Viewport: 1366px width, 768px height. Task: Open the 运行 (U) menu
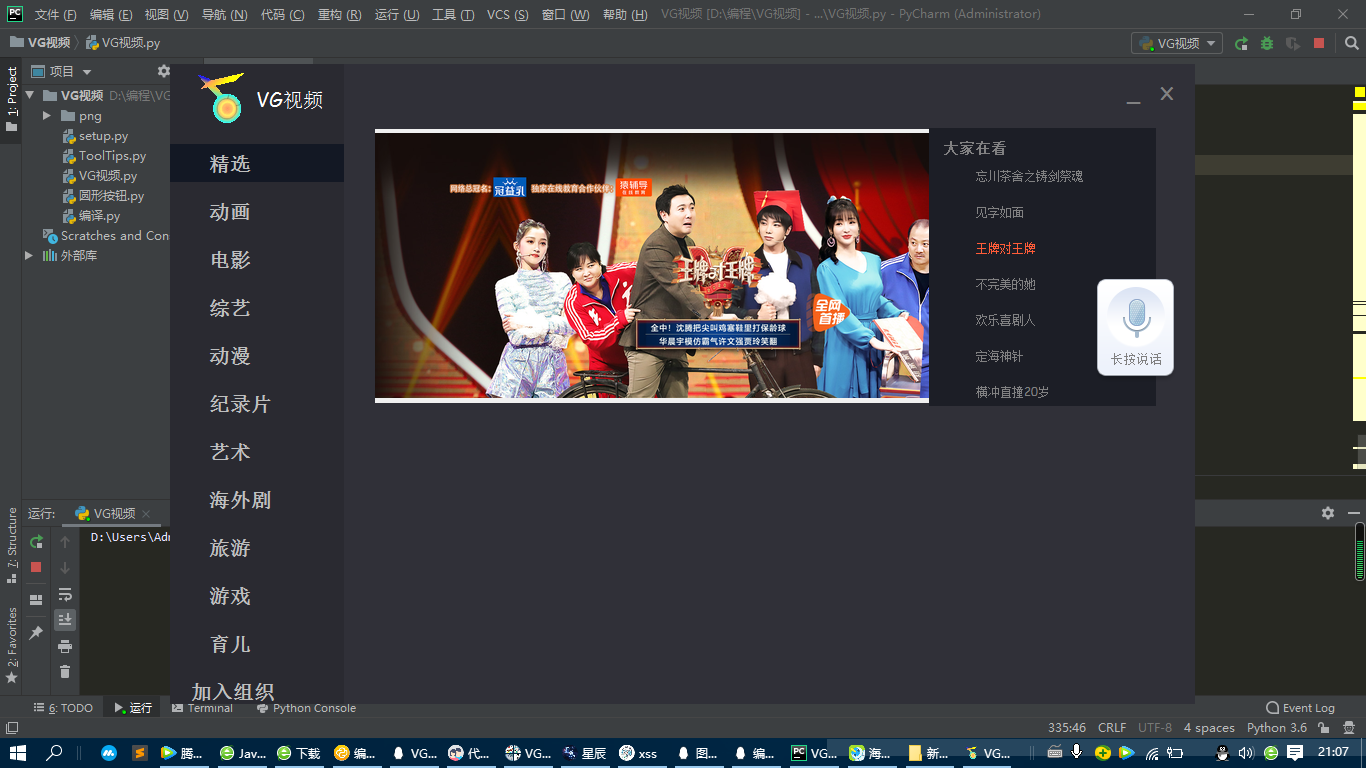pos(397,15)
